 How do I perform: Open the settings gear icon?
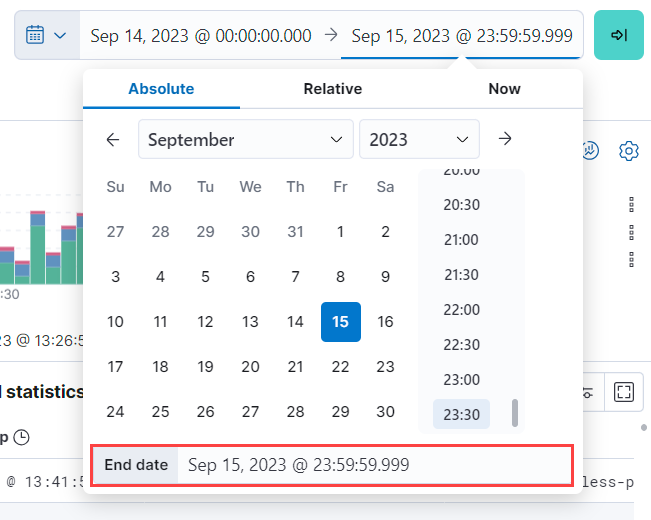629,151
